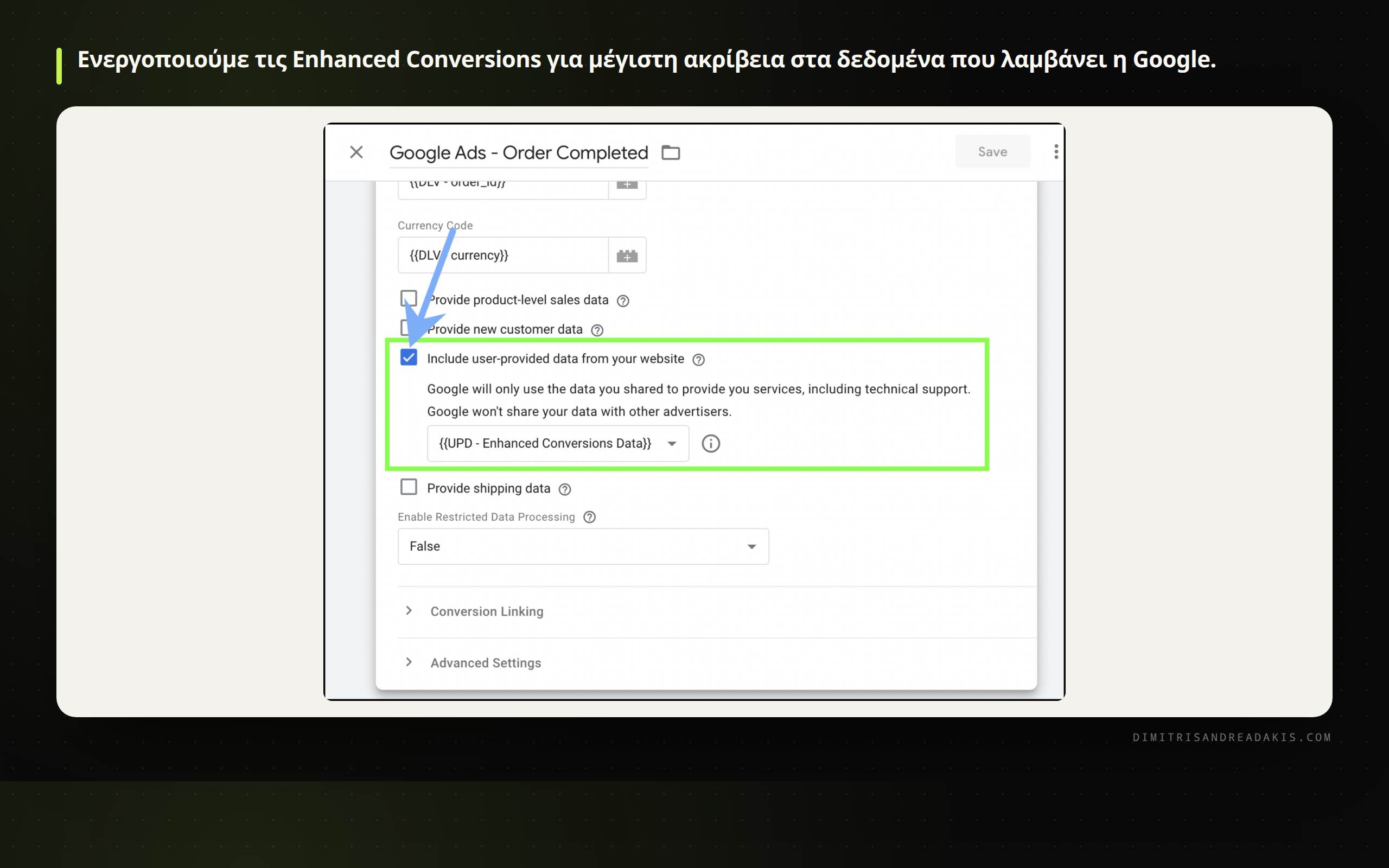Click the folder icon beside tag name
The image size is (1389, 868).
tap(671, 152)
